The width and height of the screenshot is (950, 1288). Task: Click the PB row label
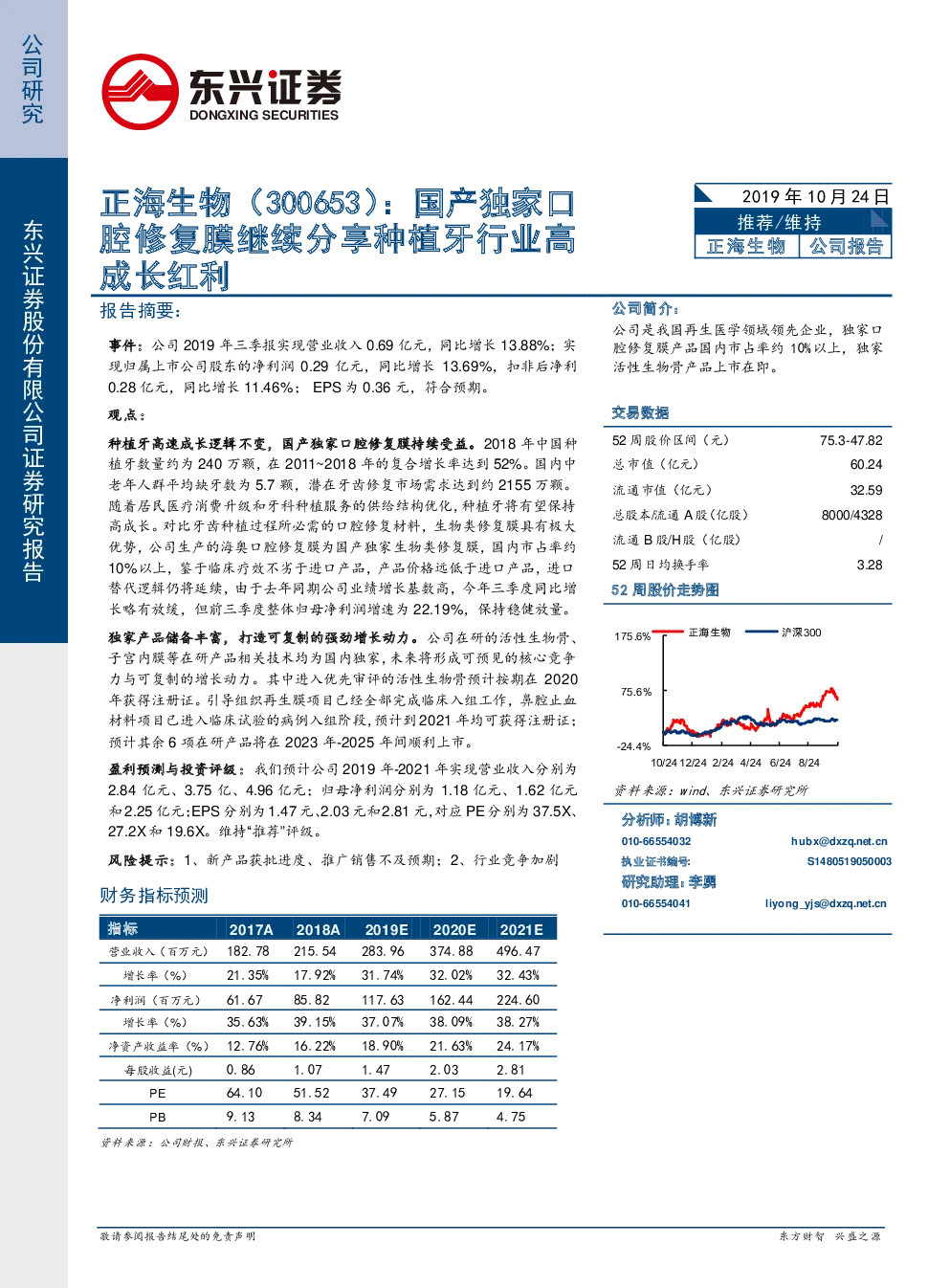tap(158, 1117)
